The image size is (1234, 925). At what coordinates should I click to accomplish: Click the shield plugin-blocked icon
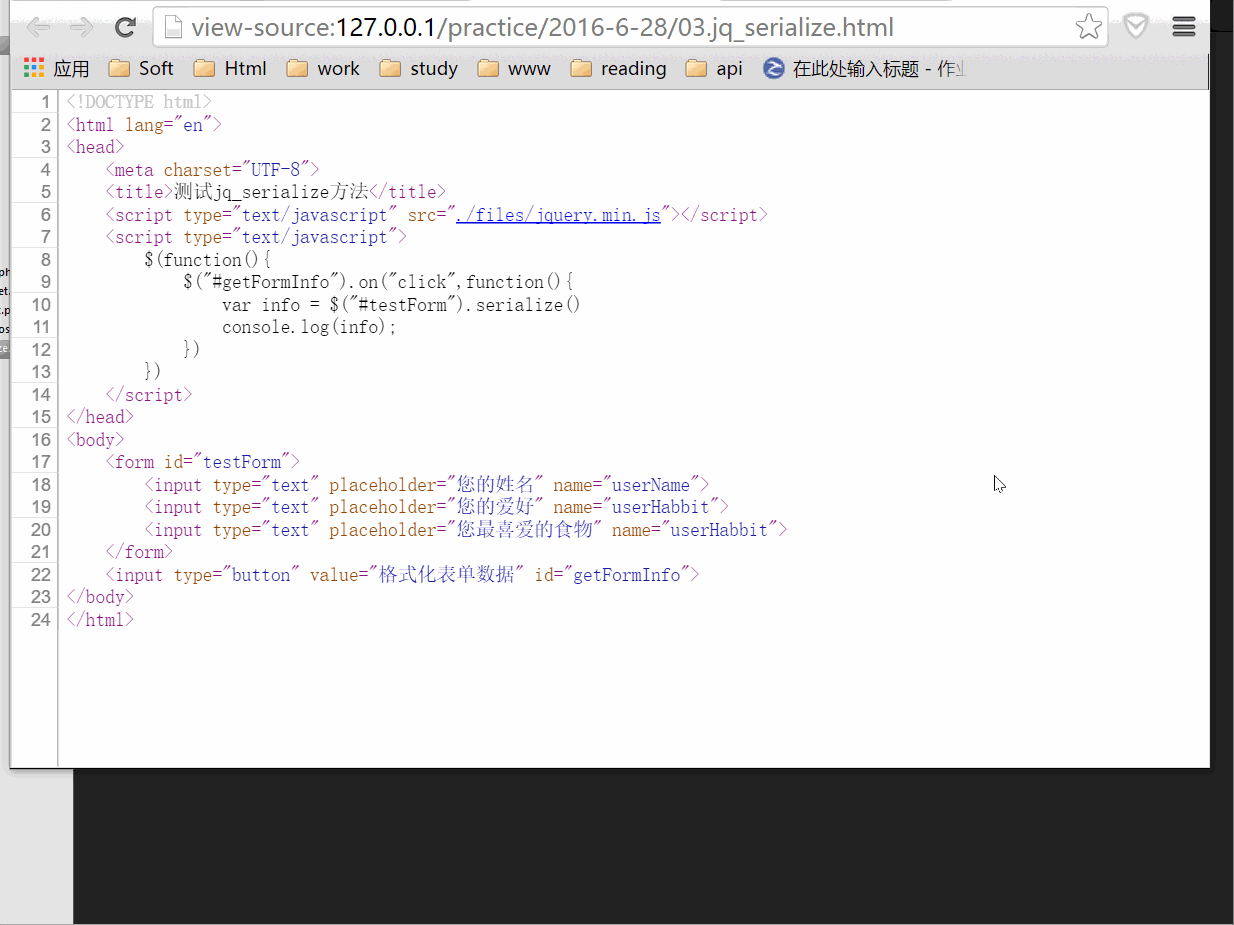click(x=1136, y=26)
